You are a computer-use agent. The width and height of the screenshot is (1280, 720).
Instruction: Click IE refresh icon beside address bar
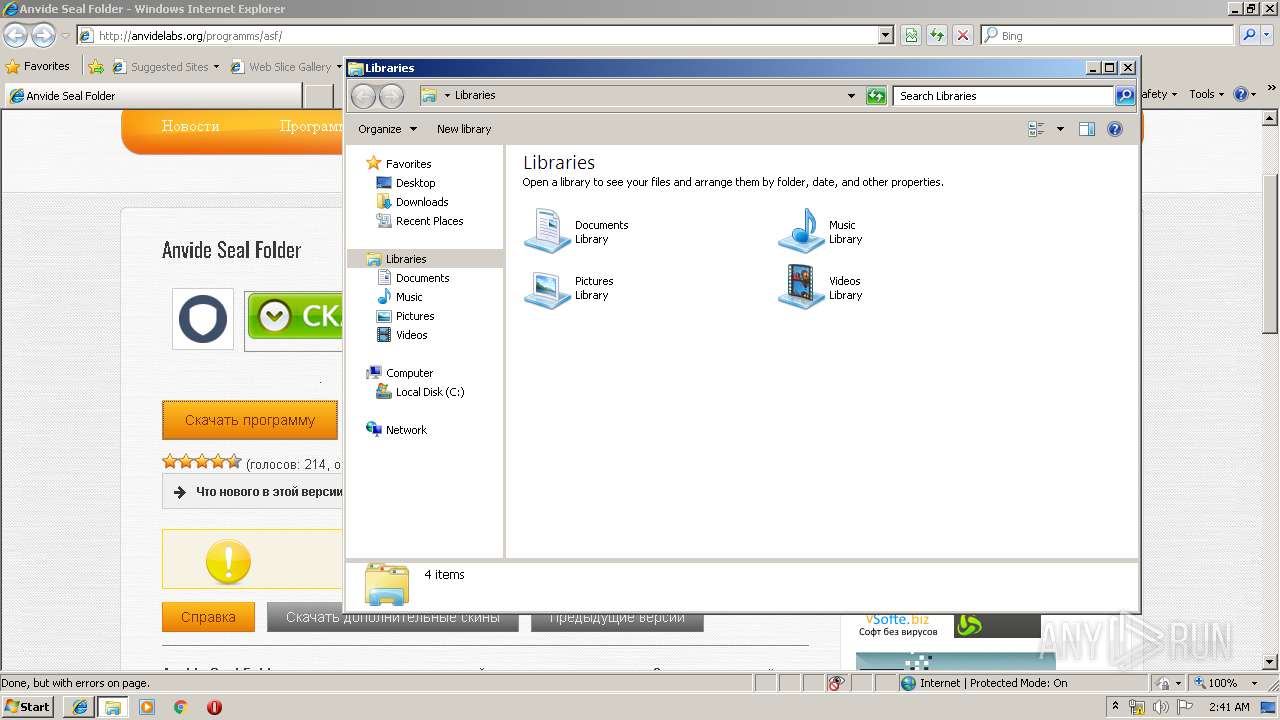click(937, 36)
